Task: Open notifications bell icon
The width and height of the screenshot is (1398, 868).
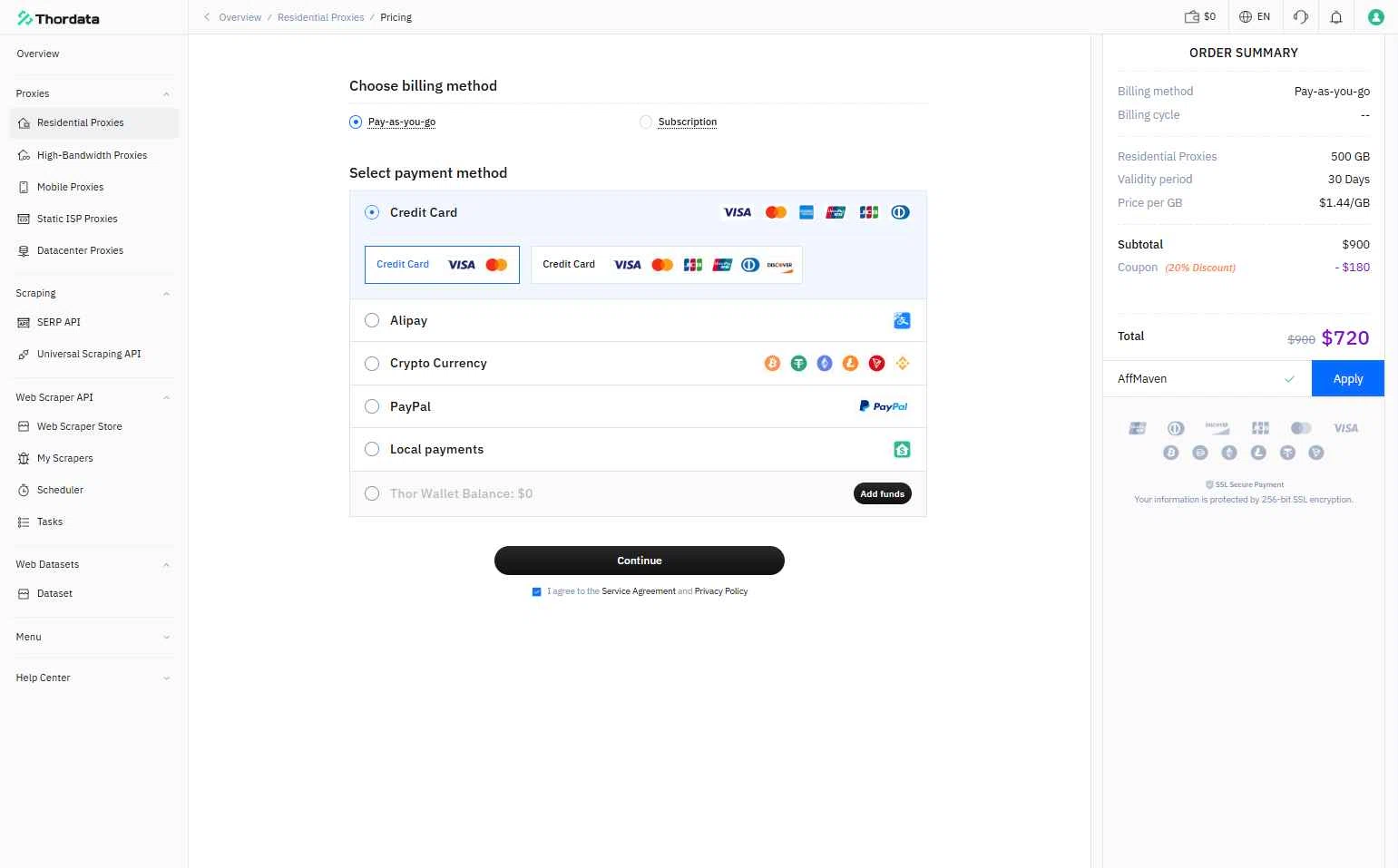Action: point(1336,17)
